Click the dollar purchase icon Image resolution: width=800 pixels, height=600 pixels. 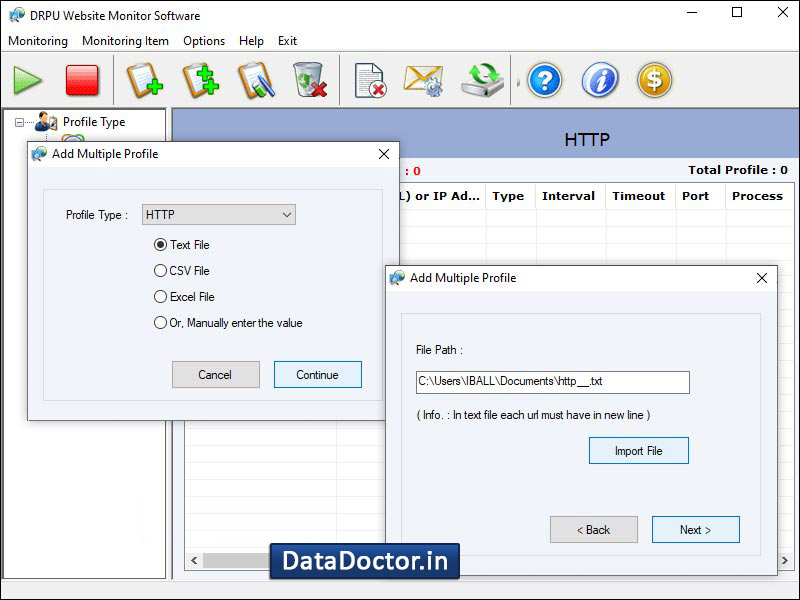pyautogui.click(x=654, y=80)
